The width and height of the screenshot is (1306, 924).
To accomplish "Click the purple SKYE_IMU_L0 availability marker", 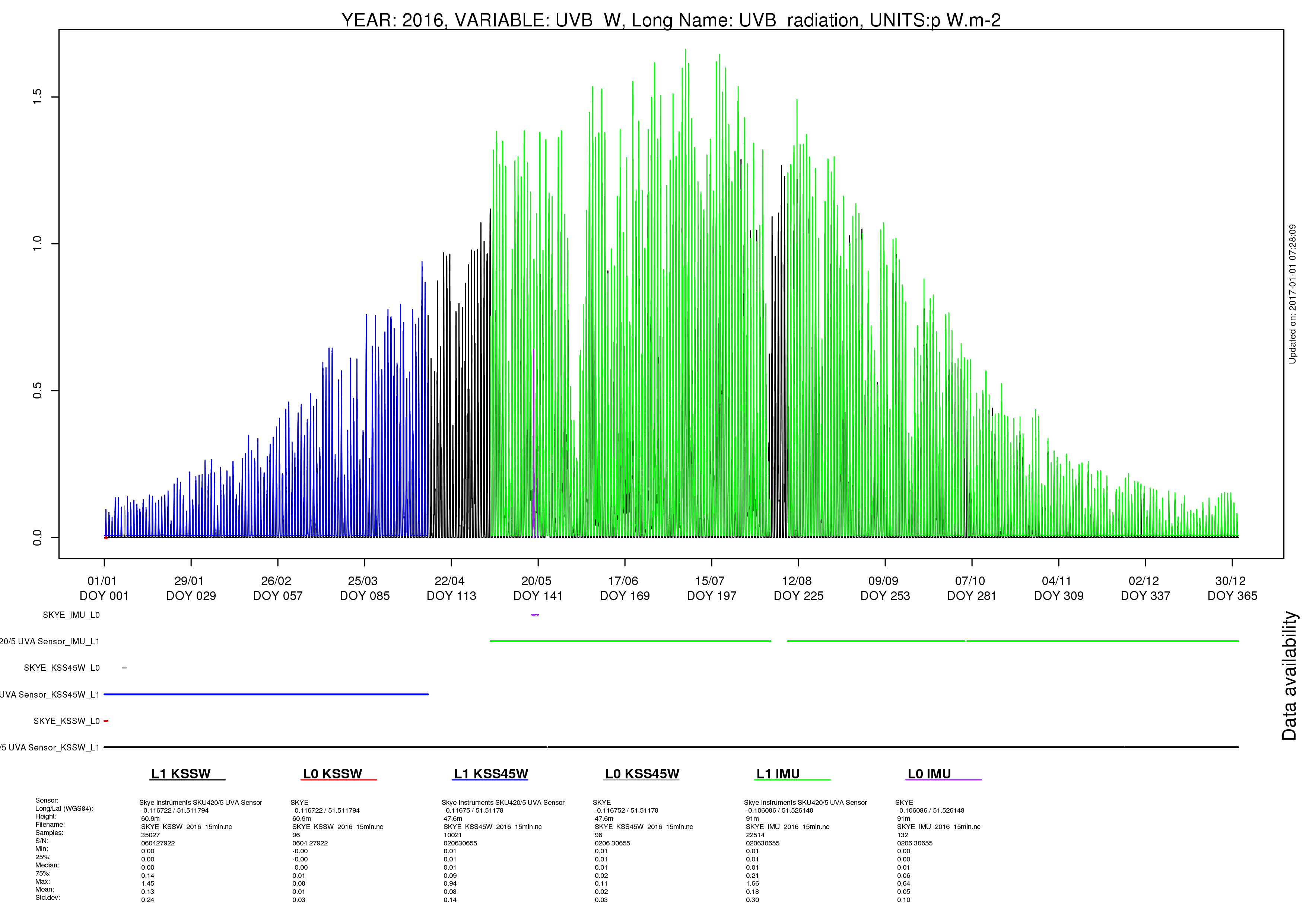I will tap(535, 615).
